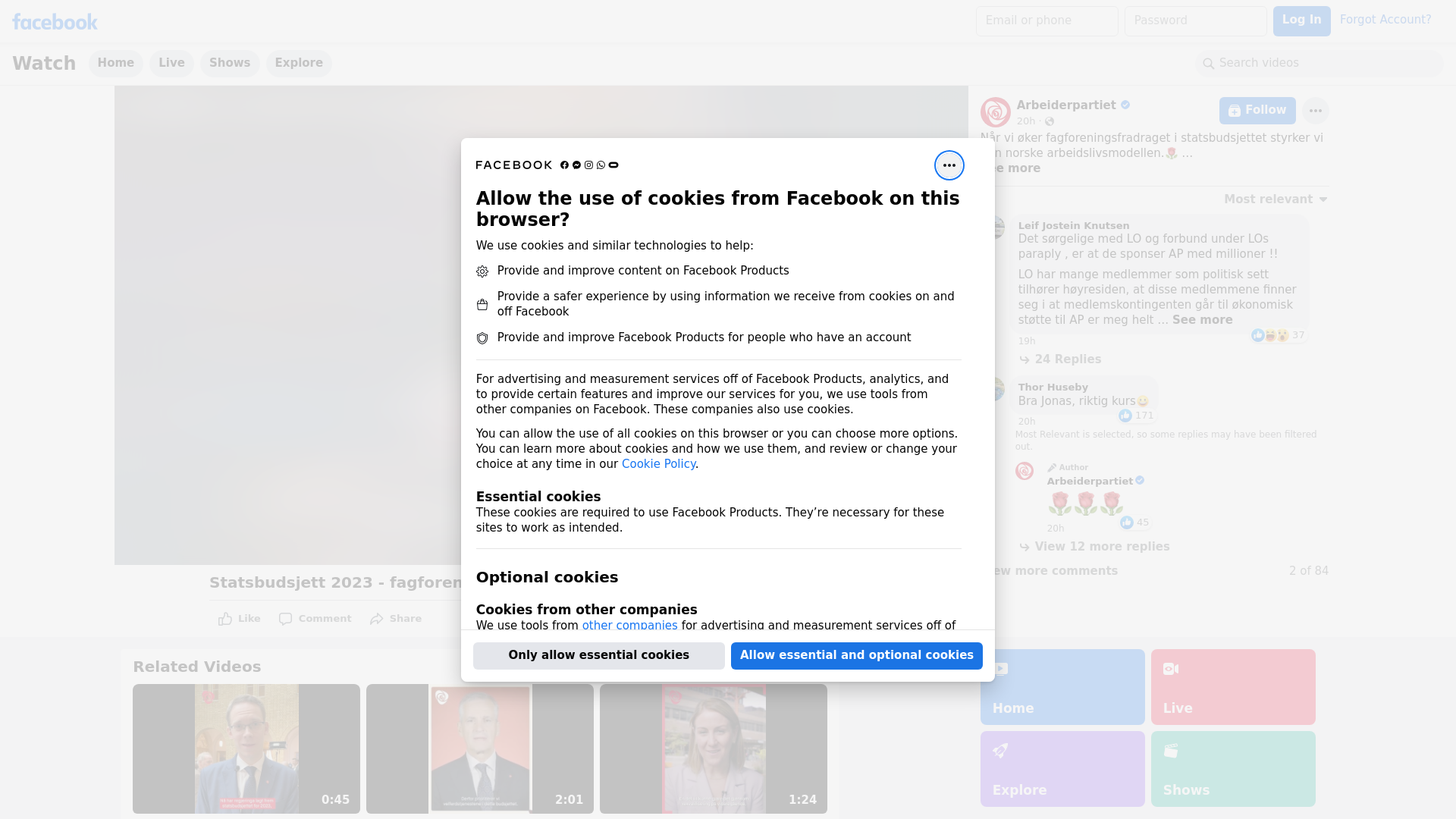The image size is (1456, 819).
Task: Expand the 24 Replies thread
Action: tap(1060, 359)
